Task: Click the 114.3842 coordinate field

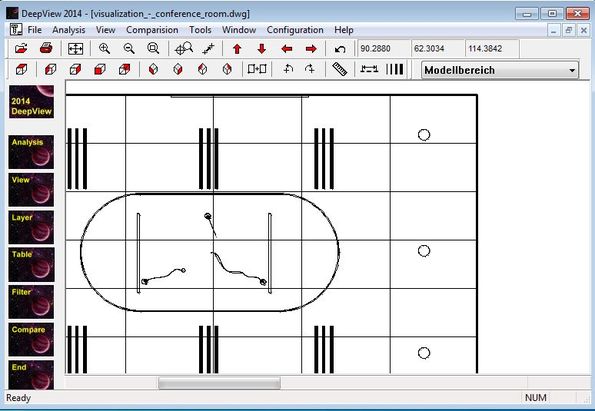Action: pos(492,49)
